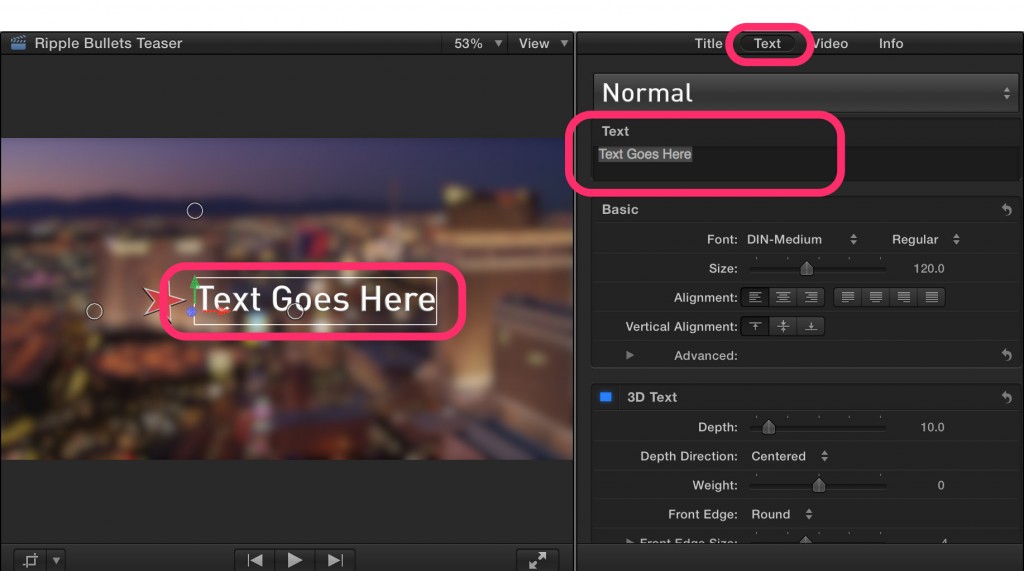This screenshot has width=1024, height=571.
Task: Open the Front Edge Round dropdown
Action: point(782,514)
